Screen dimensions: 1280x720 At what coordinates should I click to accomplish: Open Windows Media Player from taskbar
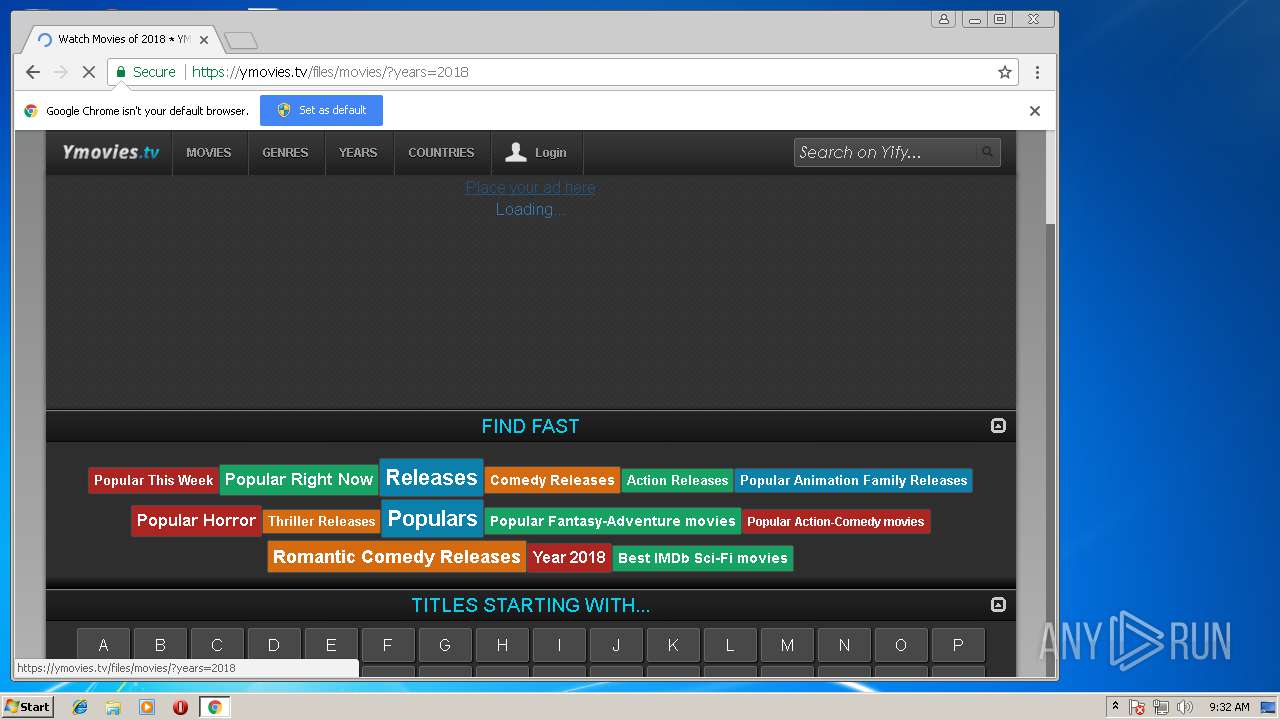(x=147, y=707)
